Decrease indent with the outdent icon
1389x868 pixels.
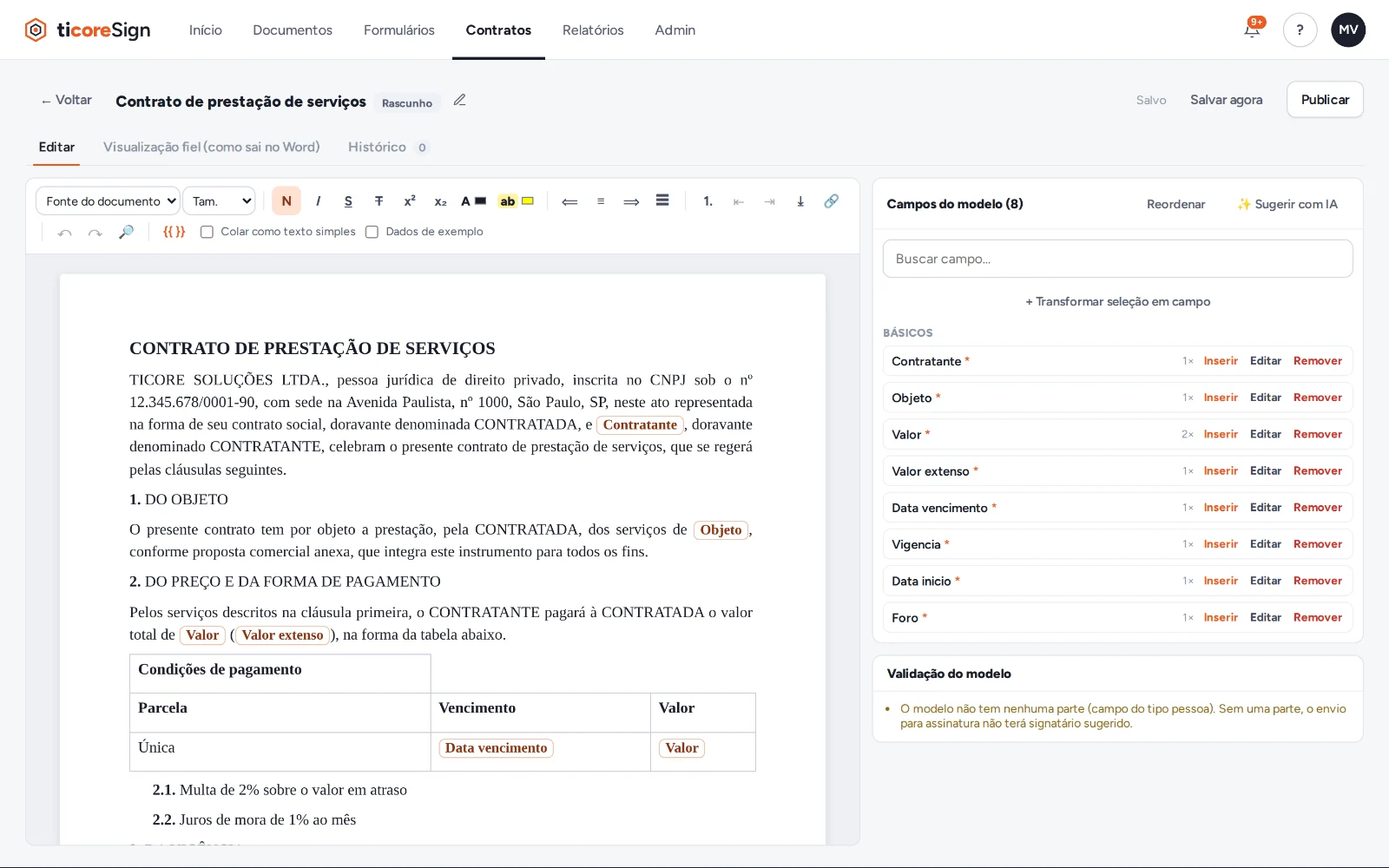(x=739, y=201)
